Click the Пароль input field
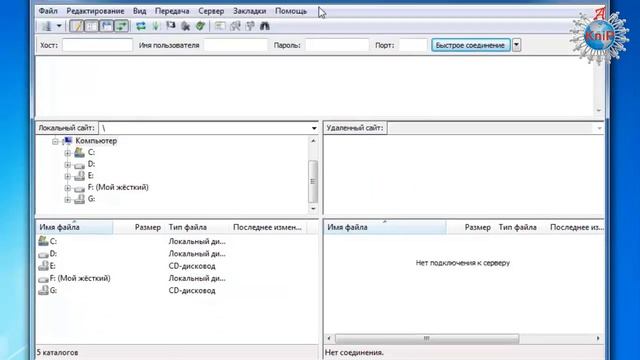The width and height of the screenshot is (640, 360). [337, 45]
